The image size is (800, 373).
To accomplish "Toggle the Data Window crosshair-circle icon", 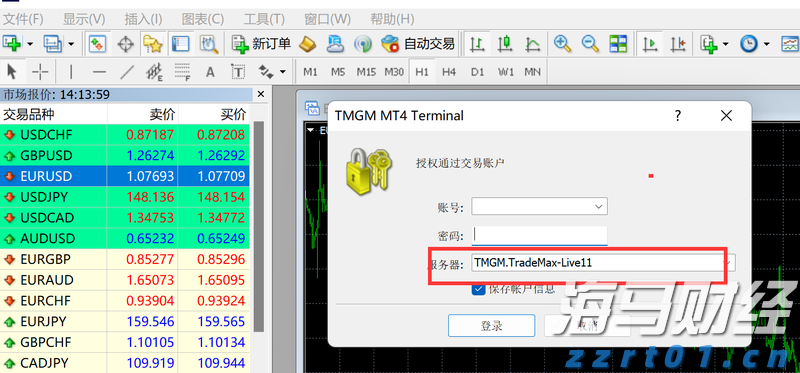I will point(126,44).
